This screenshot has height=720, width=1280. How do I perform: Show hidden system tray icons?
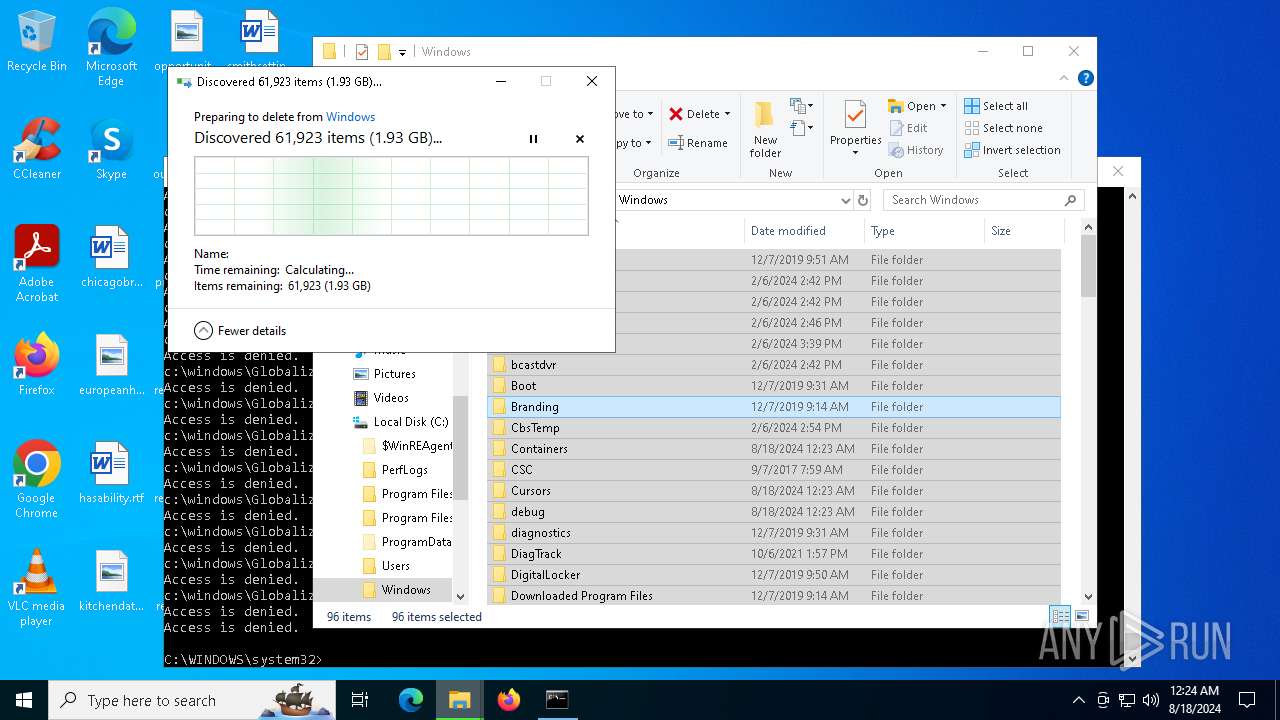click(x=1078, y=700)
